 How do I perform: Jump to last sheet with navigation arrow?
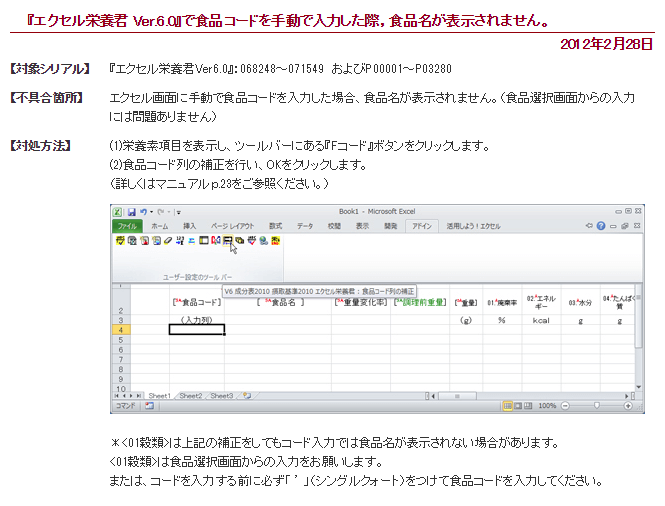point(138,396)
